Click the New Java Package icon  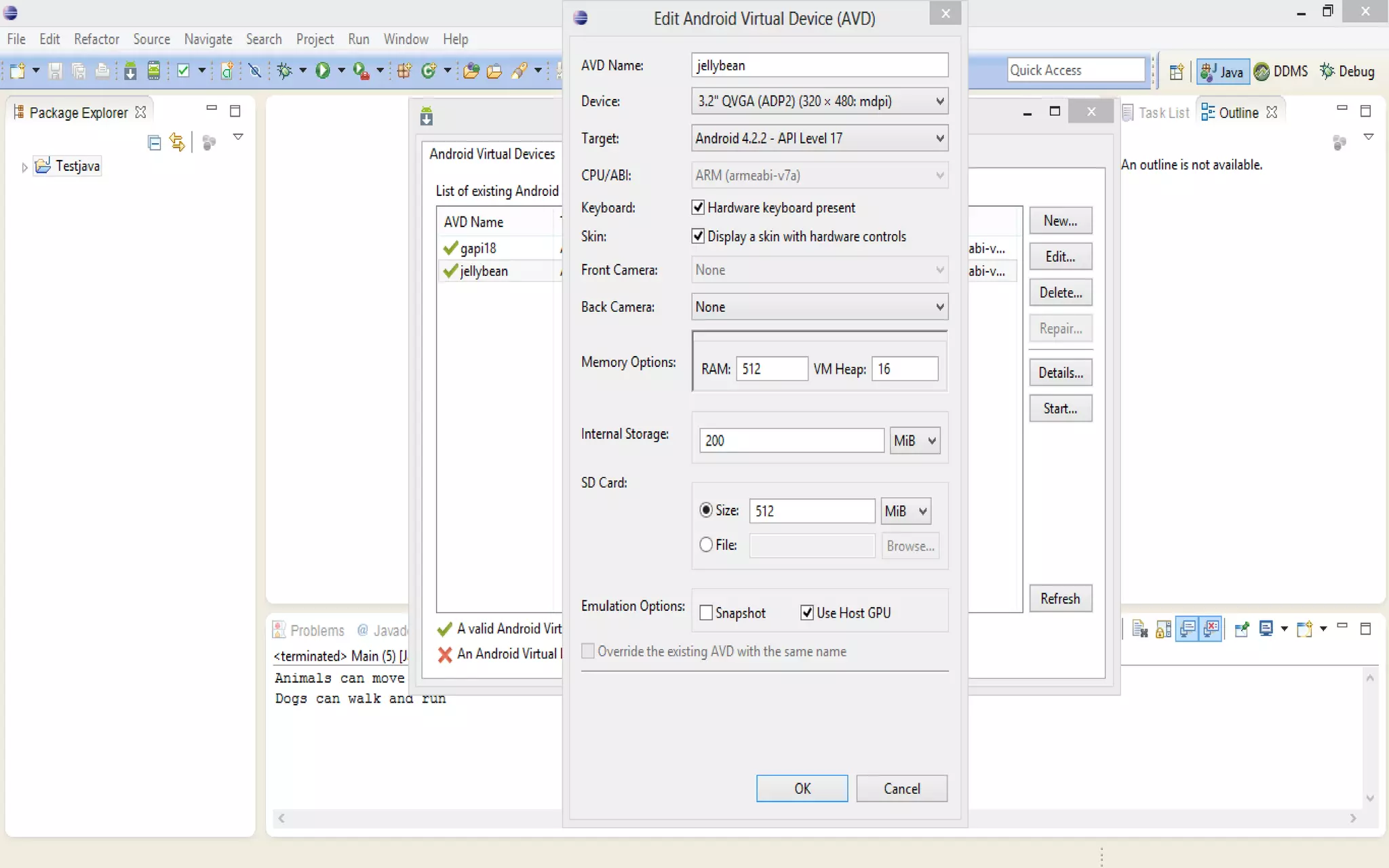tap(404, 71)
